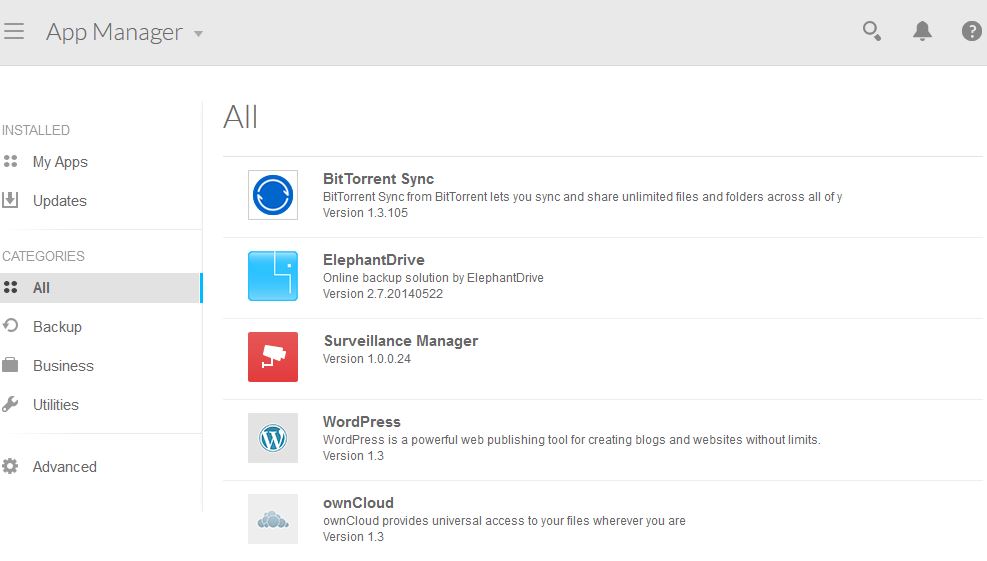Click the text Version 2.7.20140522
This screenshot has width=987, height=561.
pyautogui.click(x=383, y=294)
